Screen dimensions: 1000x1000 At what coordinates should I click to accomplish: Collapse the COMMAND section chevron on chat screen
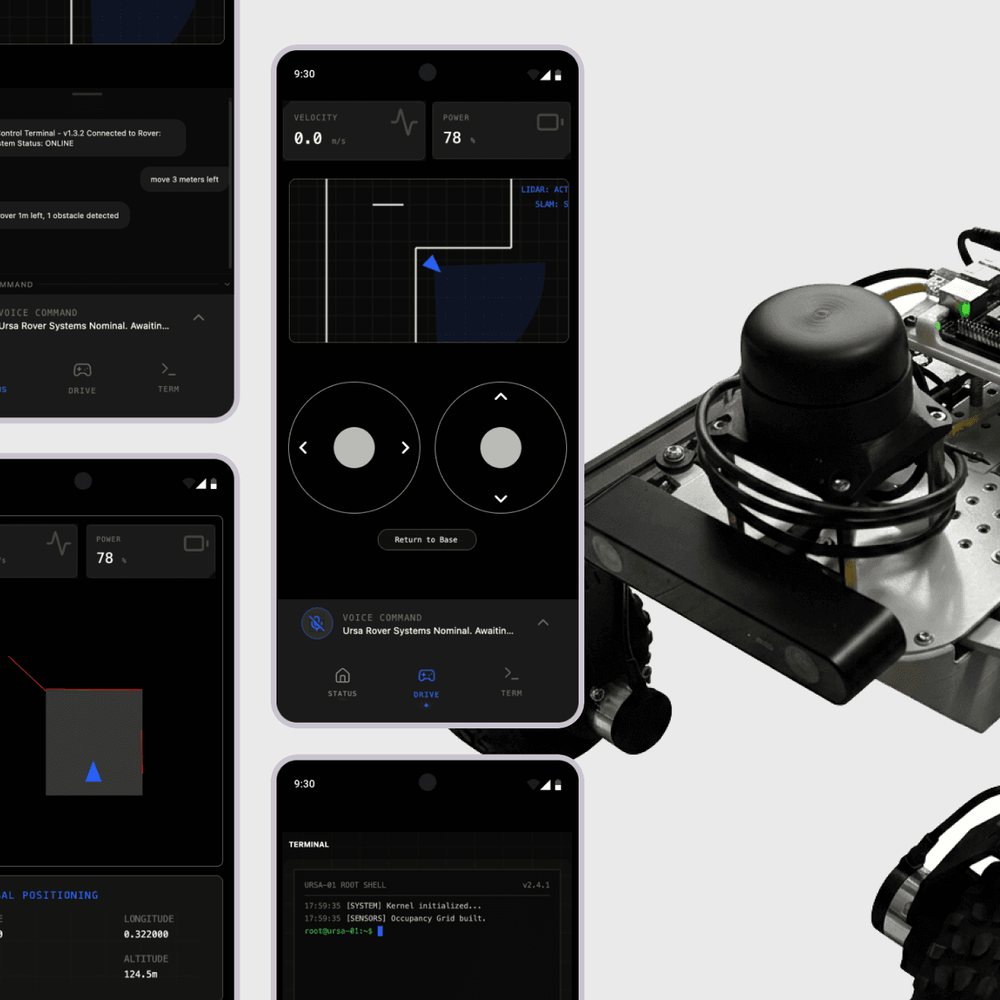(227, 284)
